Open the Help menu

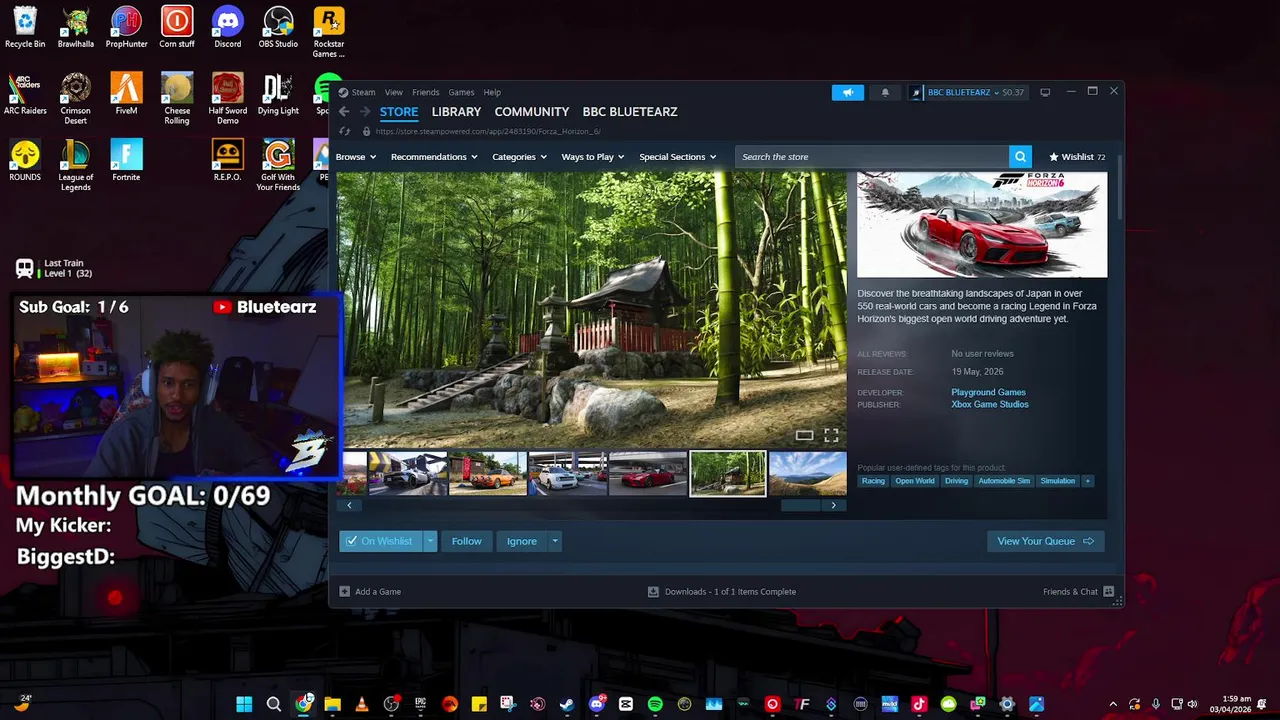point(492,92)
